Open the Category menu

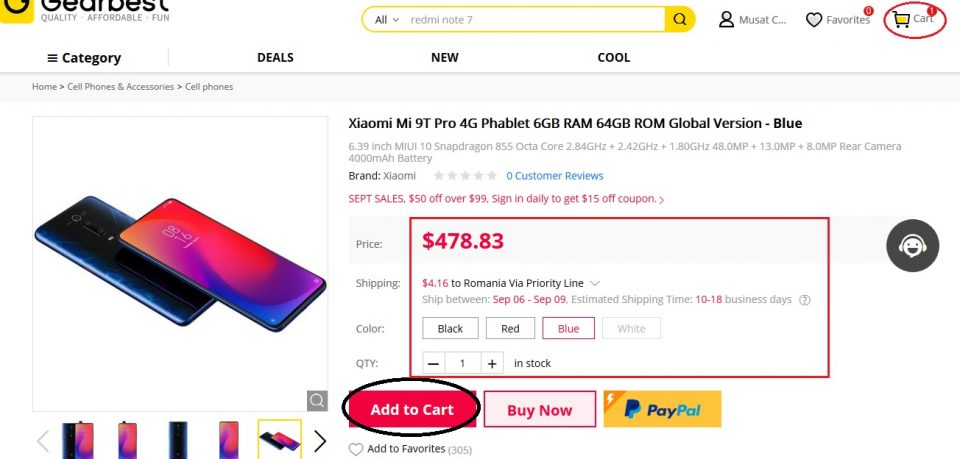point(83,58)
